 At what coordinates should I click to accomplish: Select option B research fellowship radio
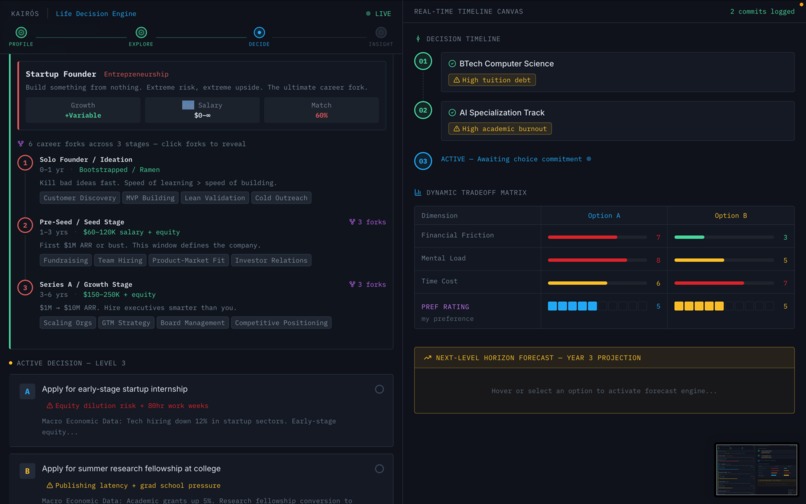point(379,469)
